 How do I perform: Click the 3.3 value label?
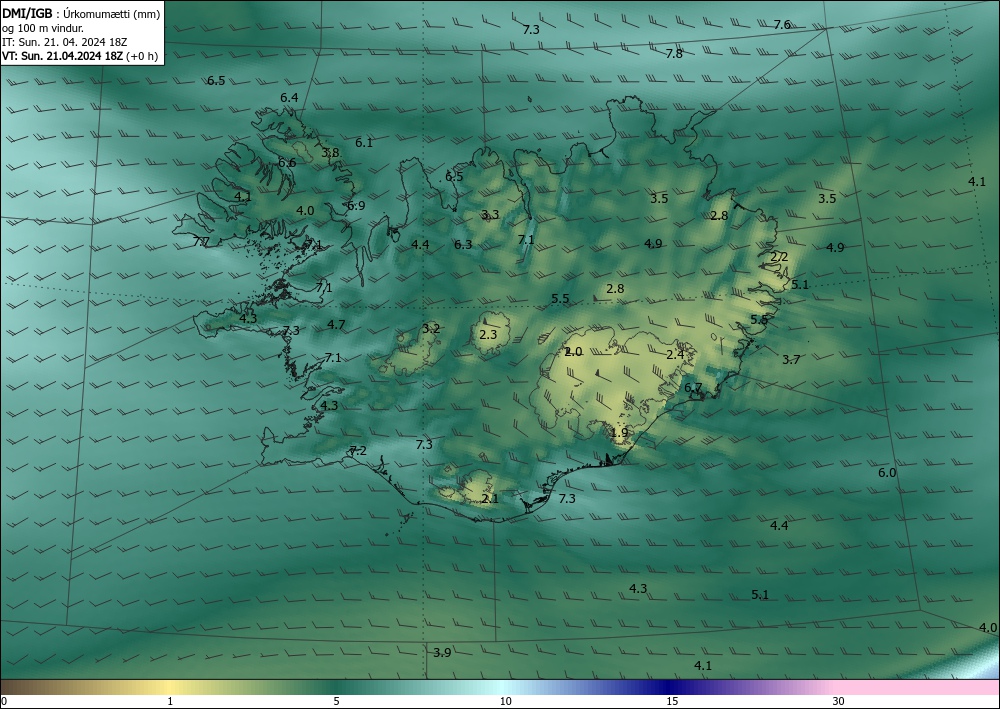tap(490, 214)
